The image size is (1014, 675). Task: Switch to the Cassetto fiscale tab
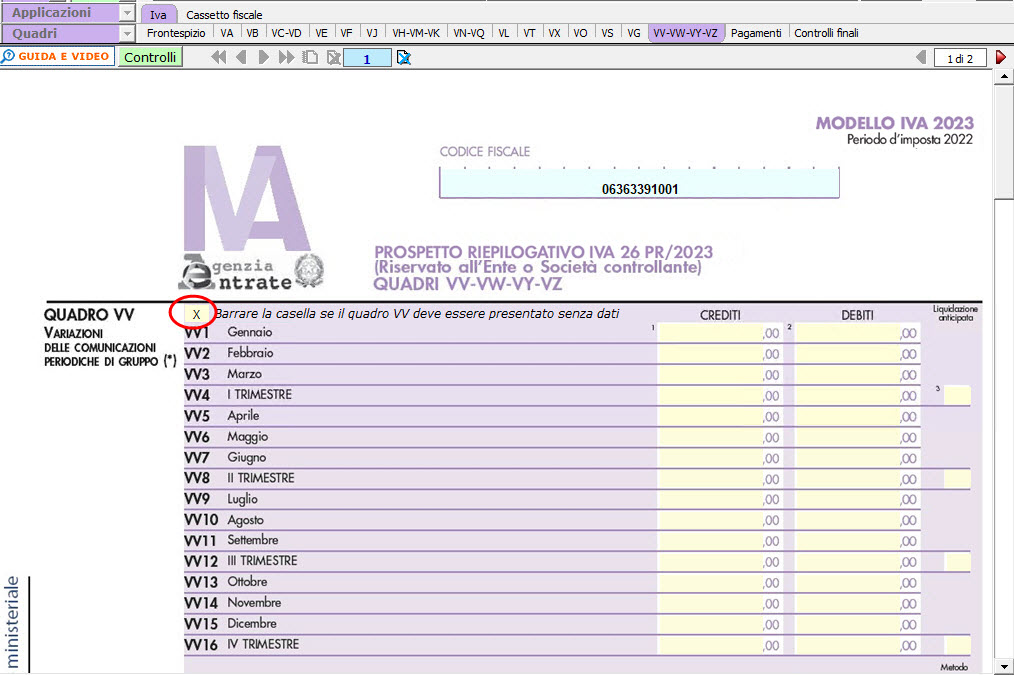click(224, 14)
